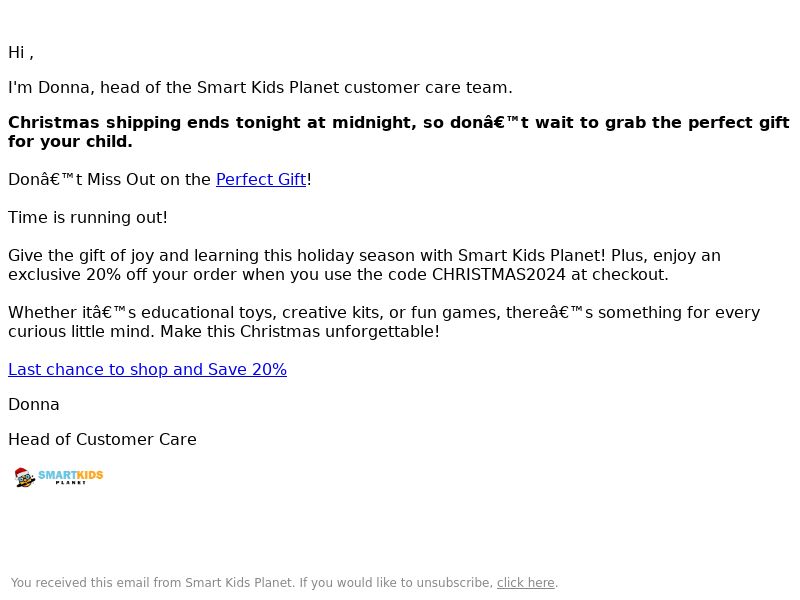Image resolution: width=800 pixels, height=600 pixels.
Task: Click the 'Time is running out!' line
Action: [x=88, y=217]
